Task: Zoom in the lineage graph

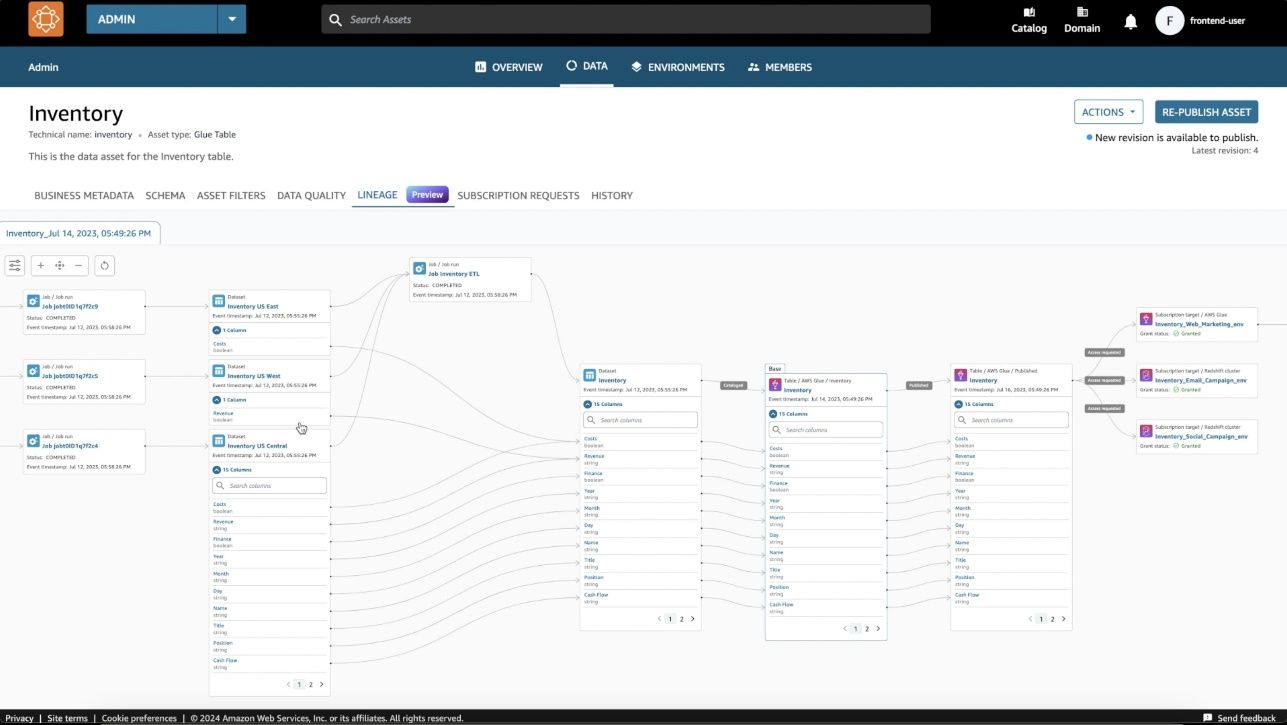Action: click(41, 265)
